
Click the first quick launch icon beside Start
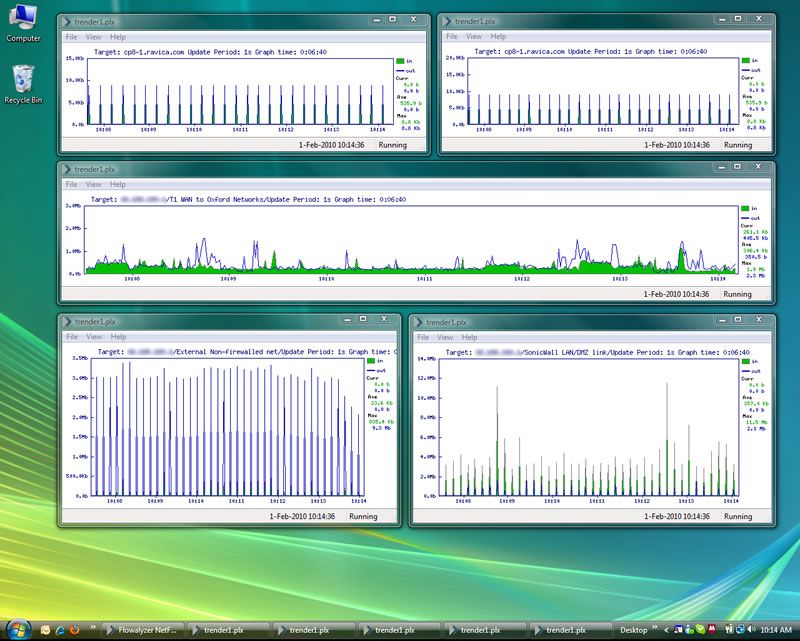coord(45,630)
